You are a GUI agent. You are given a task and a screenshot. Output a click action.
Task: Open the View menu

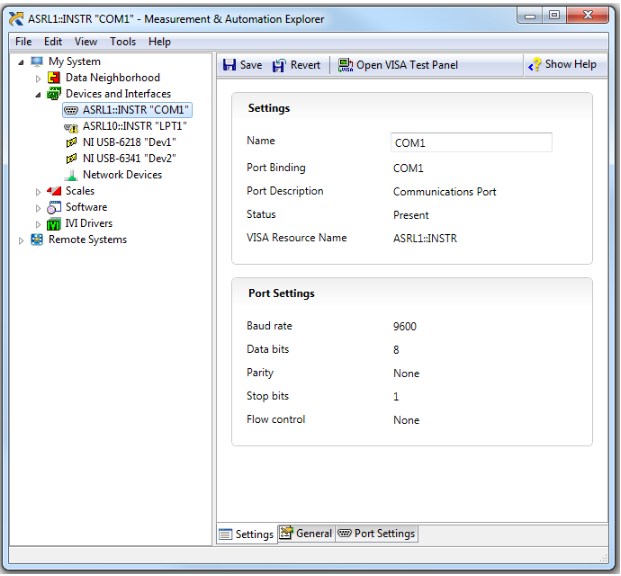tap(86, 42)
